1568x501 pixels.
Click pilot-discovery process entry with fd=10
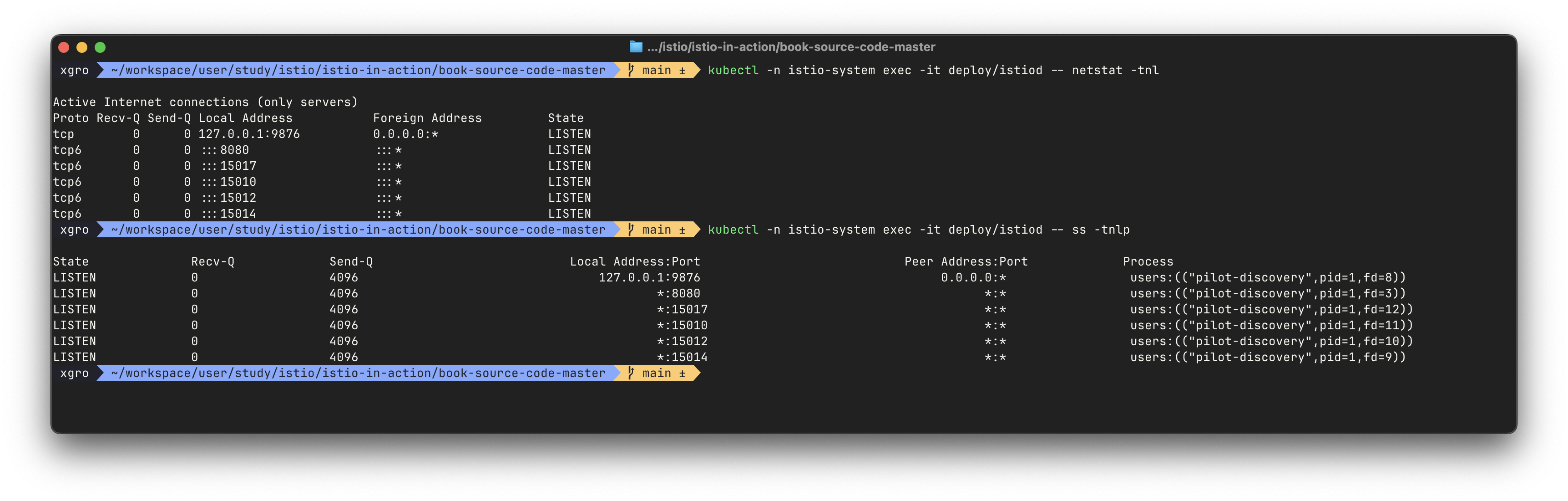pyautogui.click(x=1272, y=341)
